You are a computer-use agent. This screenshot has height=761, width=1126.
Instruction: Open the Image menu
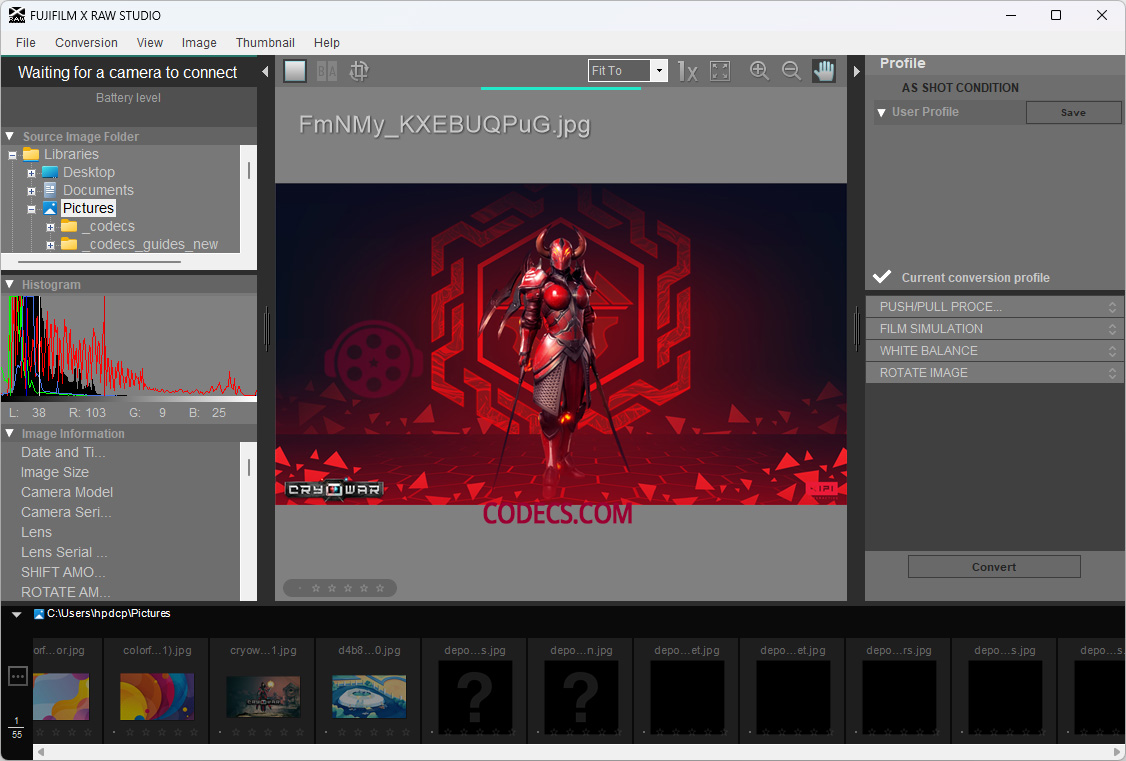coord(199,42)
